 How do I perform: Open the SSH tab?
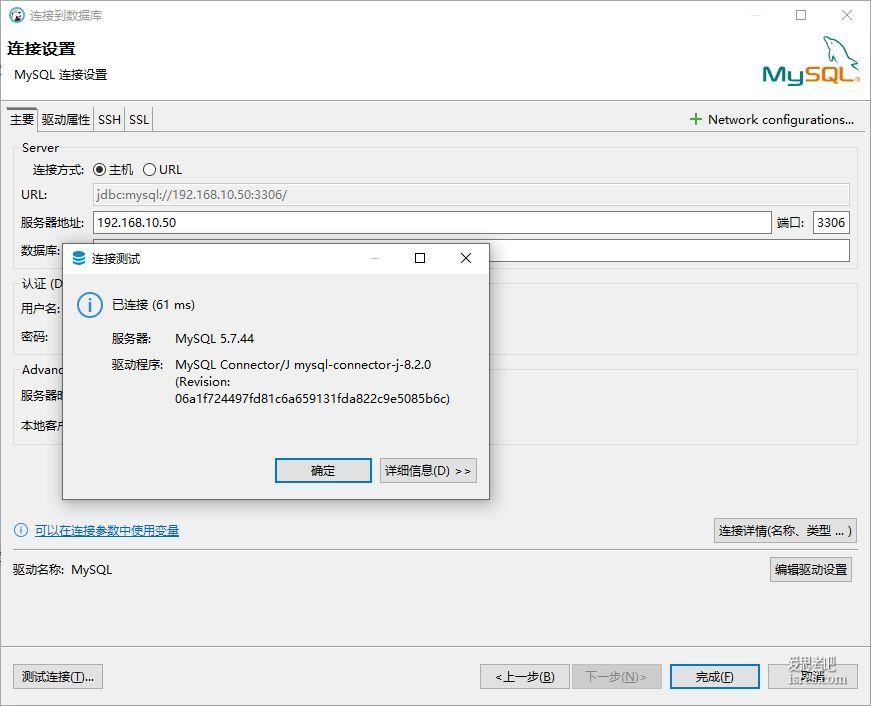tap(109, 119)
